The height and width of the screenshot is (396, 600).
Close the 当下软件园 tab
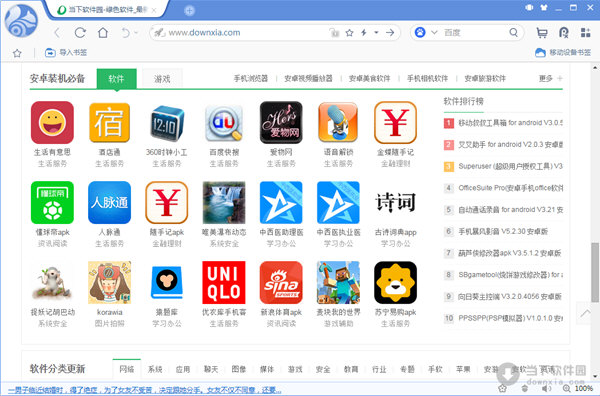click(x=154, y=11)
